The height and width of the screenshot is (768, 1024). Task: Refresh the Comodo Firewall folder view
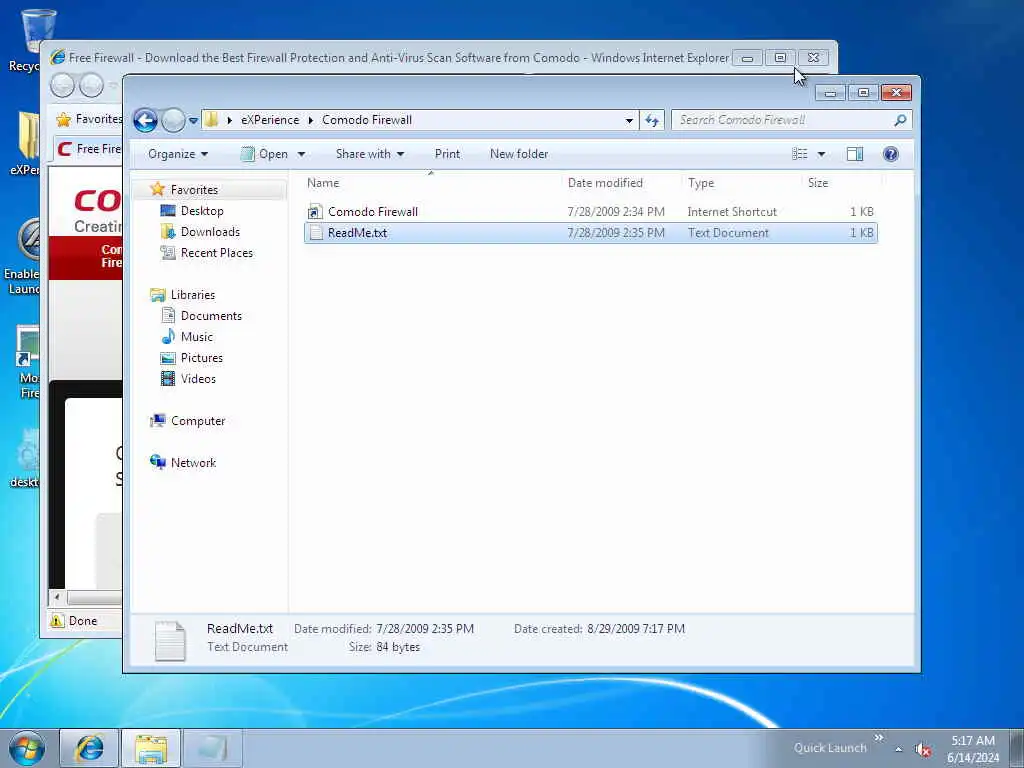(652, 120)
